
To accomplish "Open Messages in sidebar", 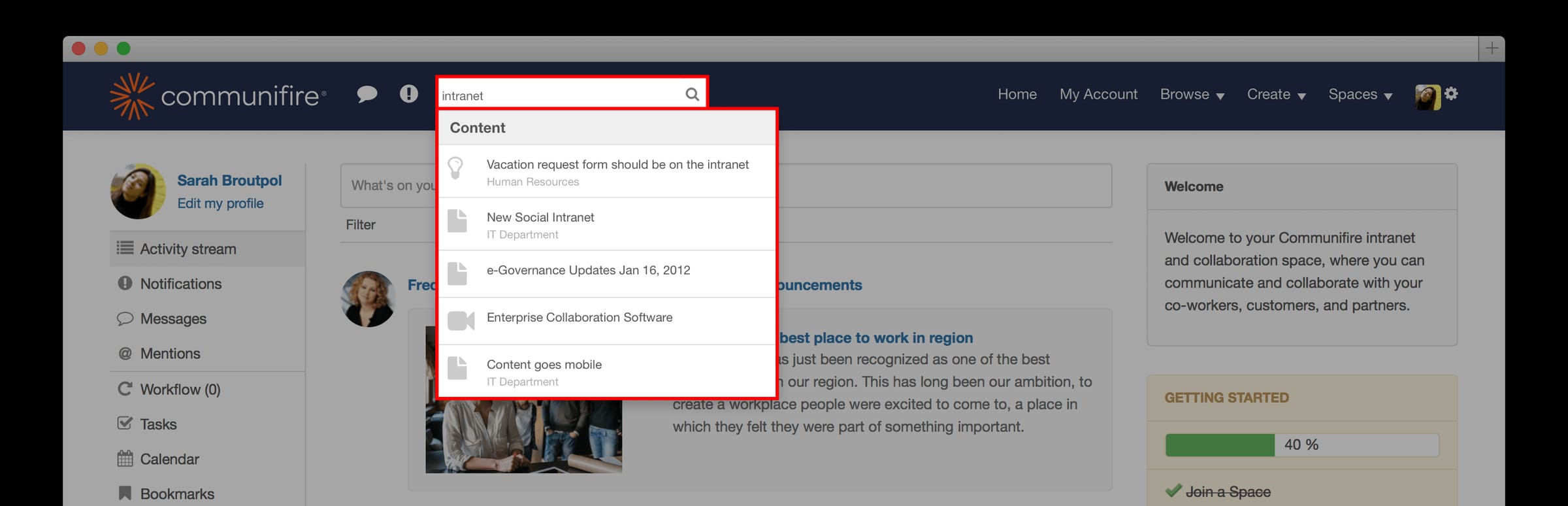I will [x=207, y=318].
